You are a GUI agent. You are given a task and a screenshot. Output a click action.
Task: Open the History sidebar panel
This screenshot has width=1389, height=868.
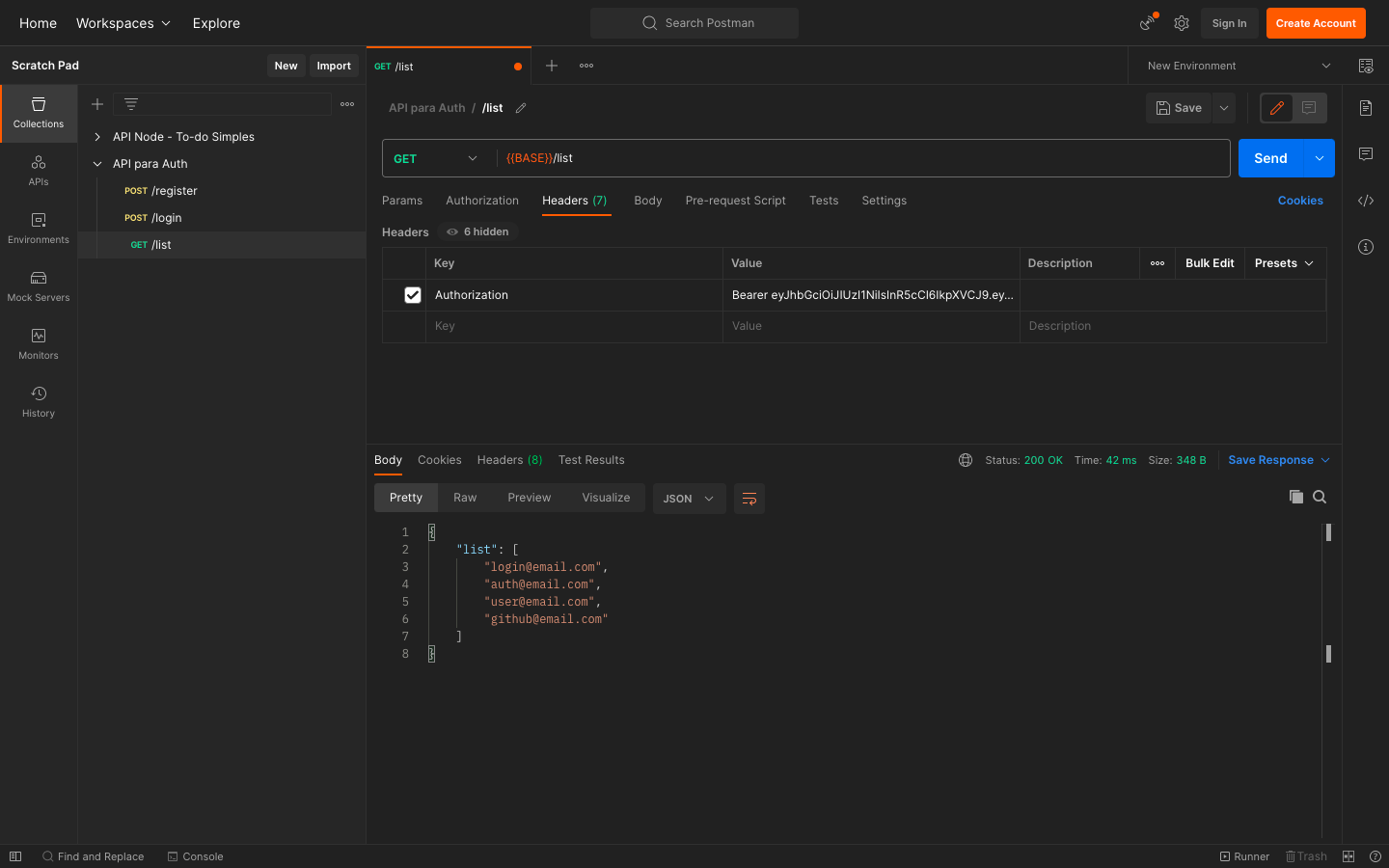39,402
